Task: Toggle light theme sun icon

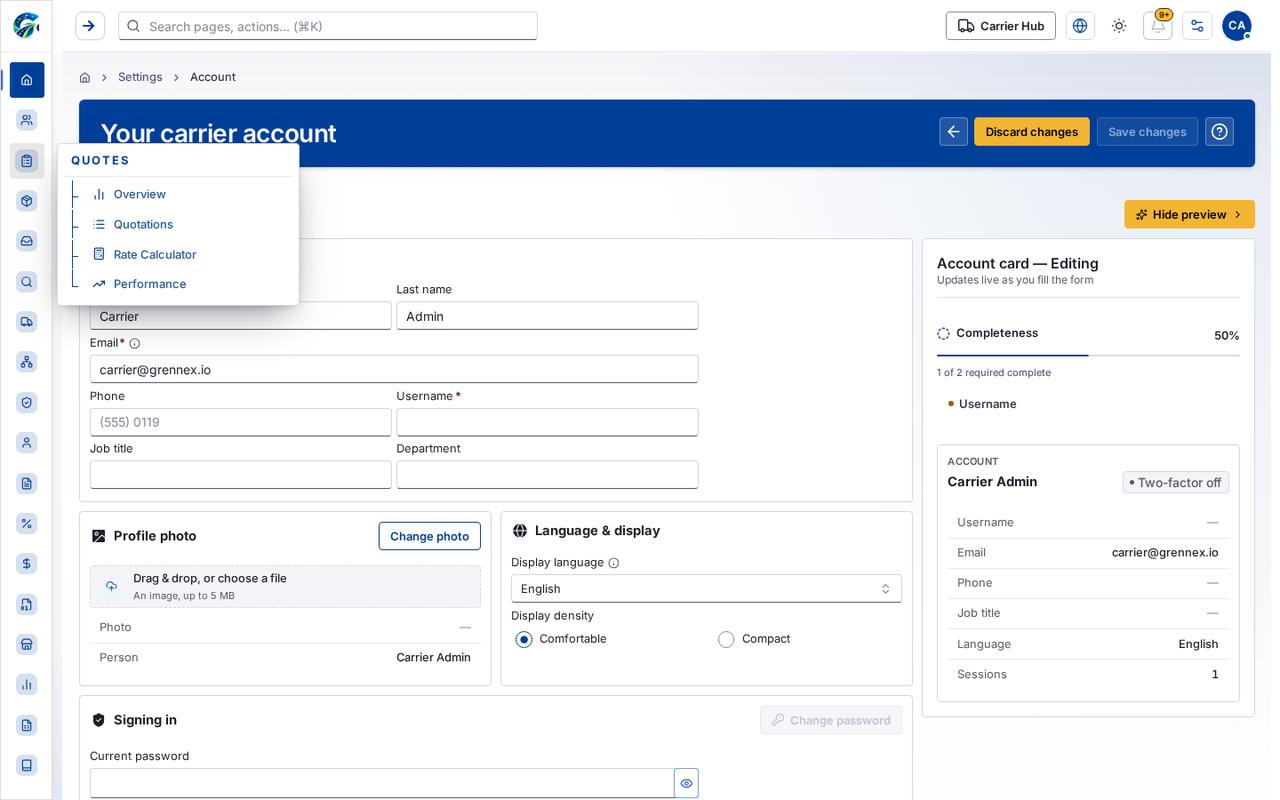Action: pos(1119,26)
